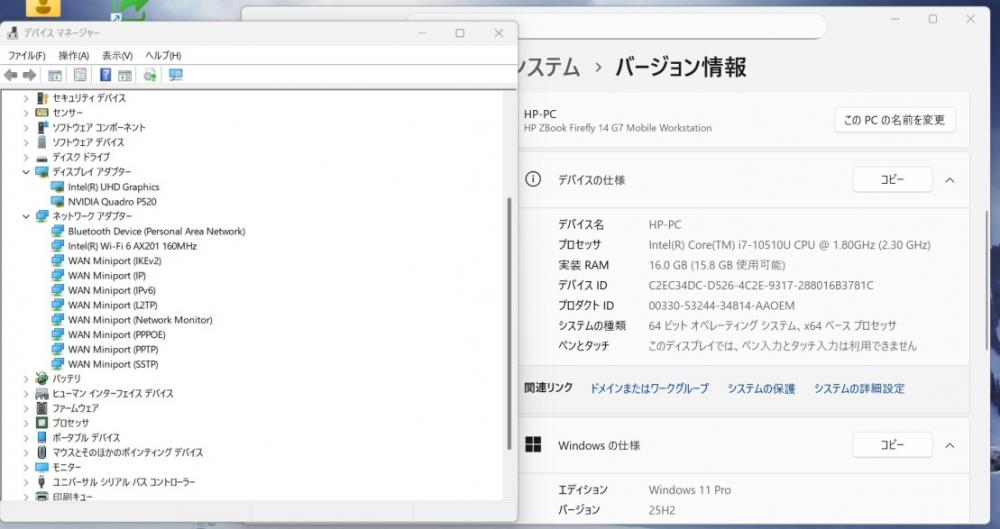1000x529 pixels.
Task: Toggle the action pane toolbar icon
Action: pos(125,75)
